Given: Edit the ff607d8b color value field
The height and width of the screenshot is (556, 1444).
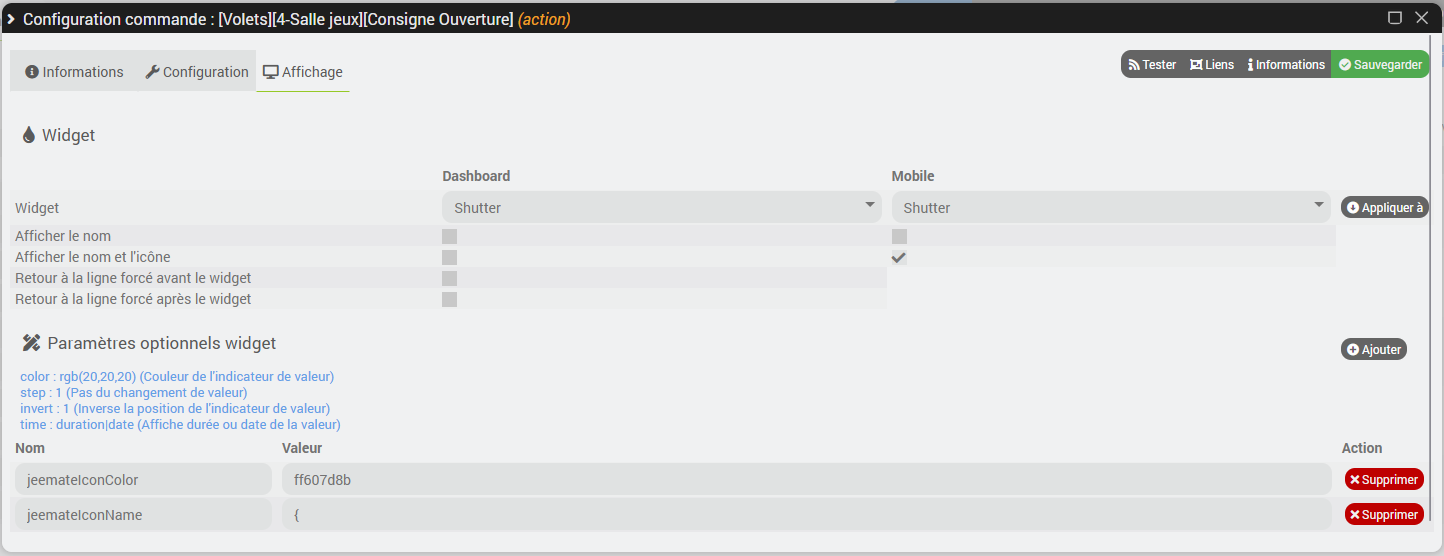Looking at the screenshot, I should click(806, 480).
